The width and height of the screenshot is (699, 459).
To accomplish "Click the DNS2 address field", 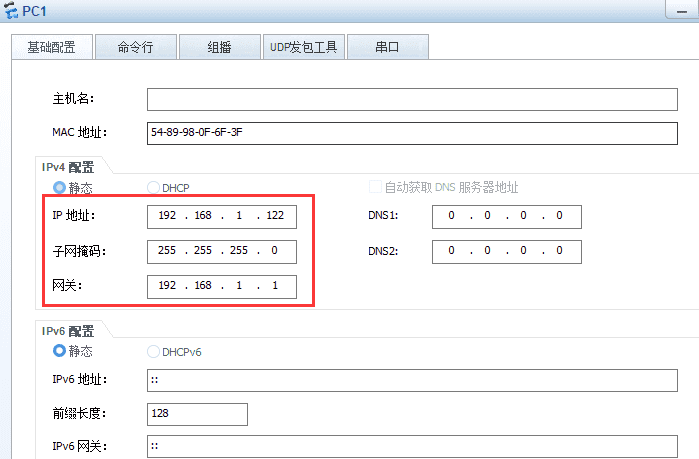I will (506, 251).
